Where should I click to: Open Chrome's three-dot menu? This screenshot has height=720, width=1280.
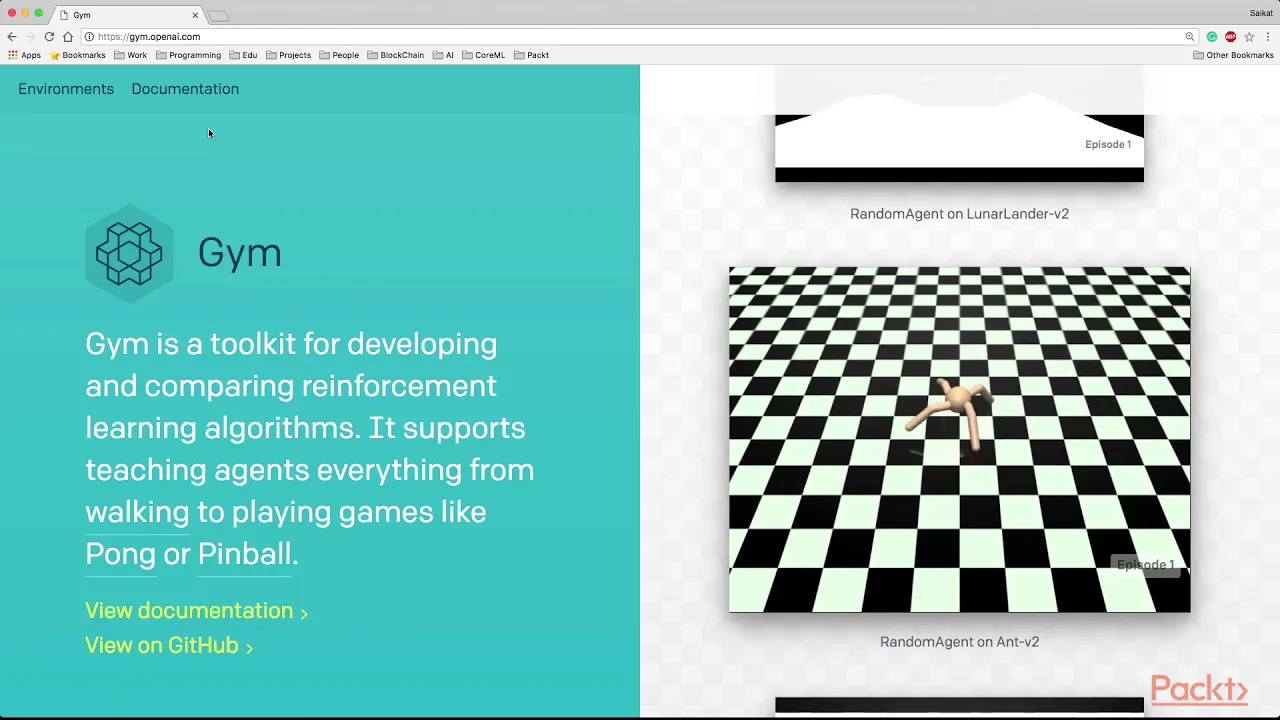pyautogui.click(x=1268, y=37)
